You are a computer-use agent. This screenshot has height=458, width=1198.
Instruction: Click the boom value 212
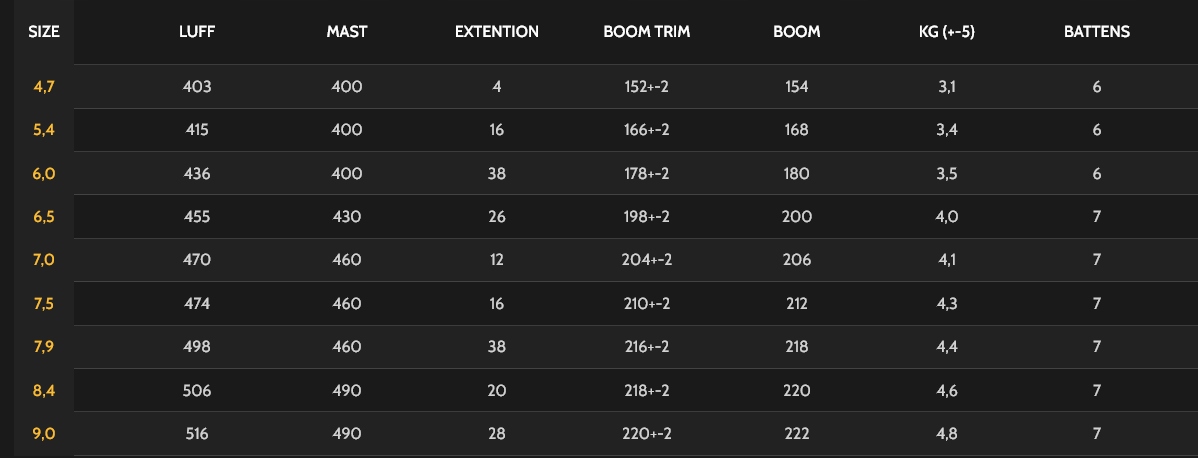(797, 304)
